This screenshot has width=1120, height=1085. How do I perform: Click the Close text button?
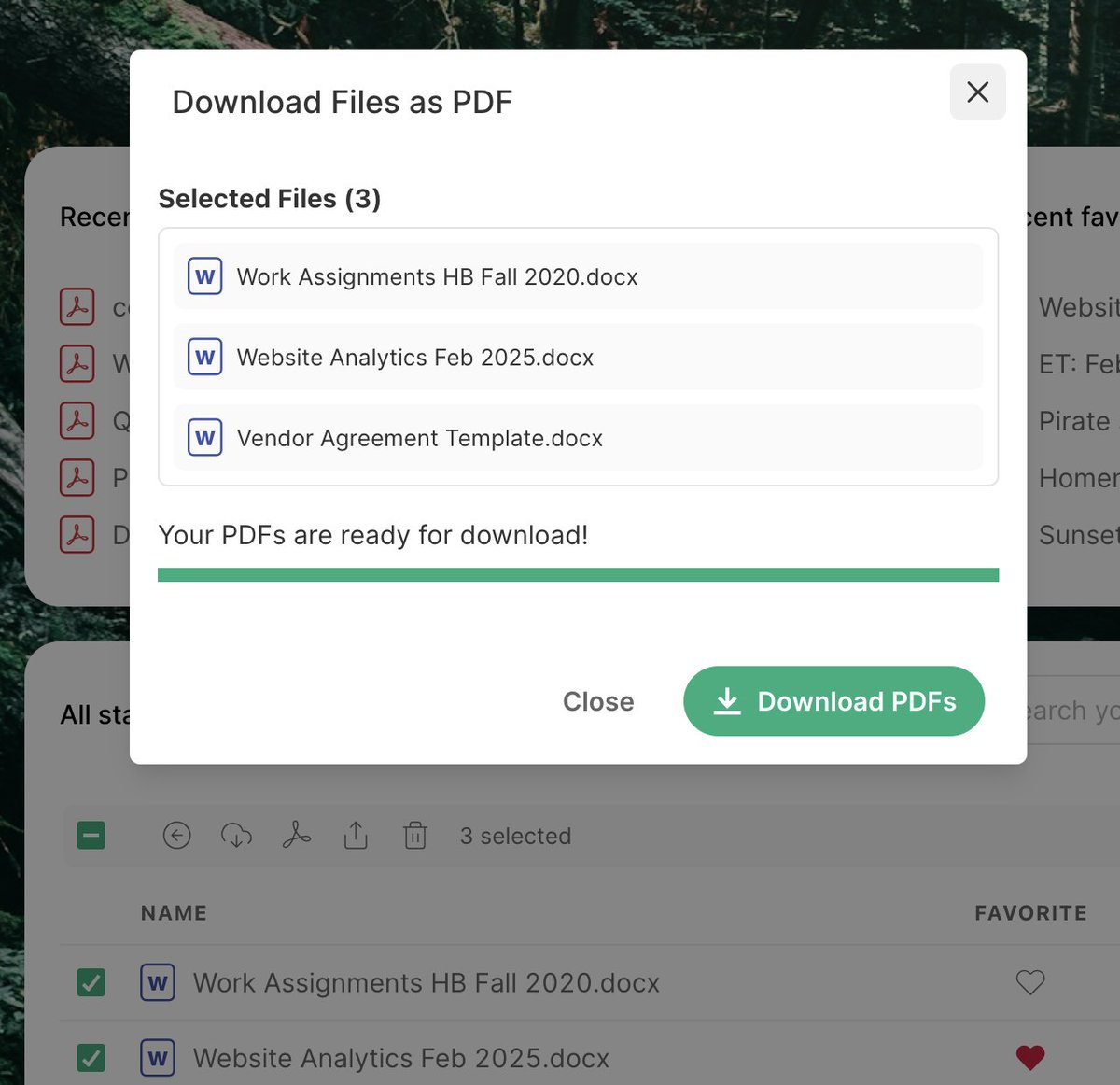pyautogui.click(x=598, y=701)
